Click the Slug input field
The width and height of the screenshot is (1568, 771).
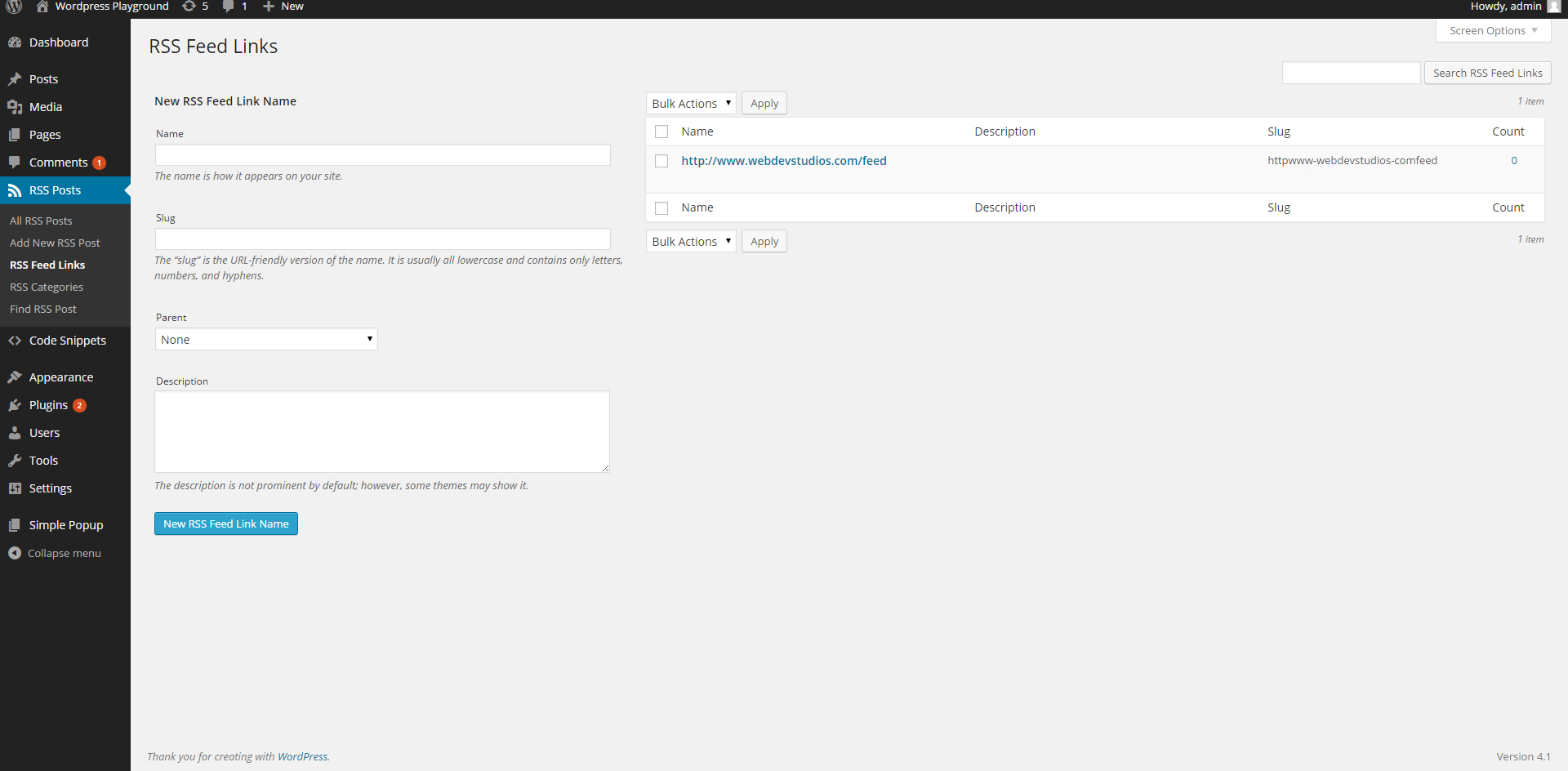(383, 239)
